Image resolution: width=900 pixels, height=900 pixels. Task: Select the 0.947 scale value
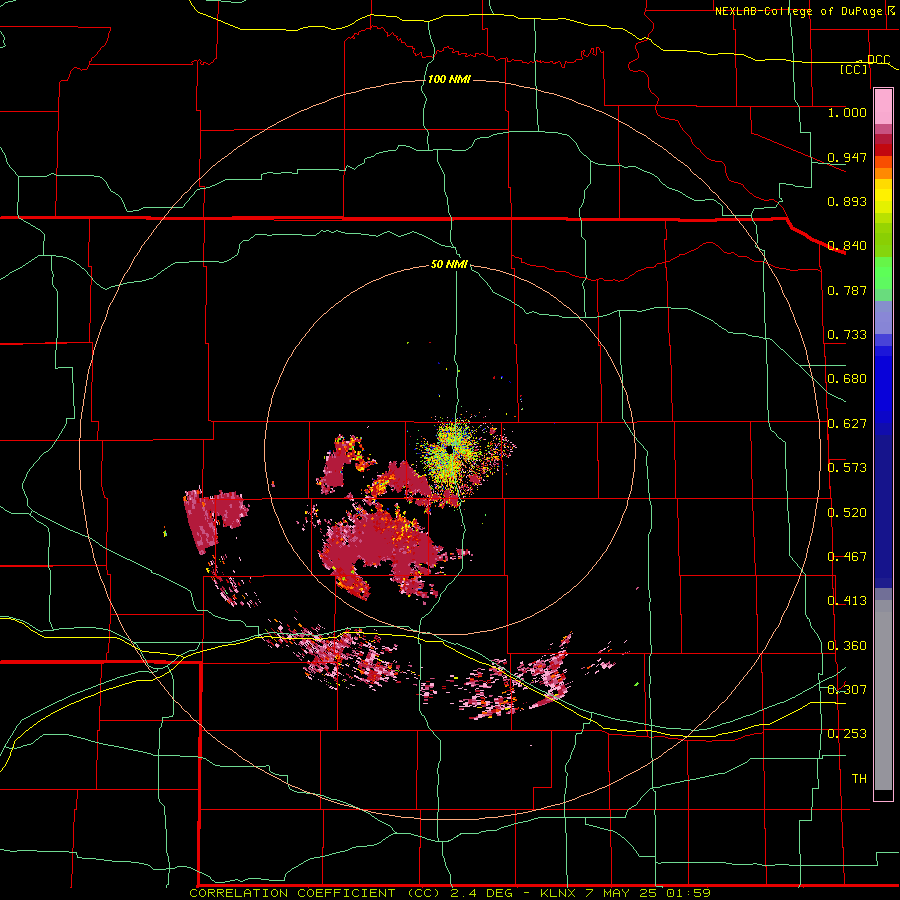point(847,157)
